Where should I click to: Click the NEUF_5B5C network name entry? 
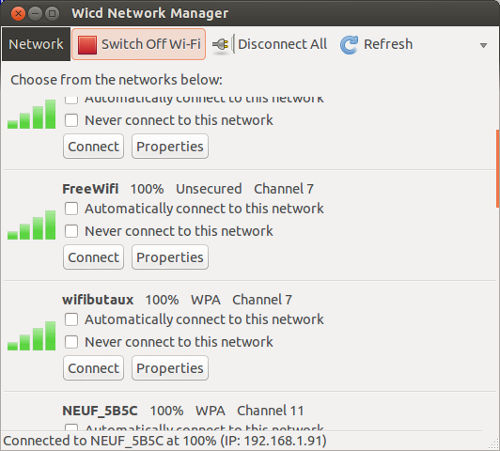100,411
